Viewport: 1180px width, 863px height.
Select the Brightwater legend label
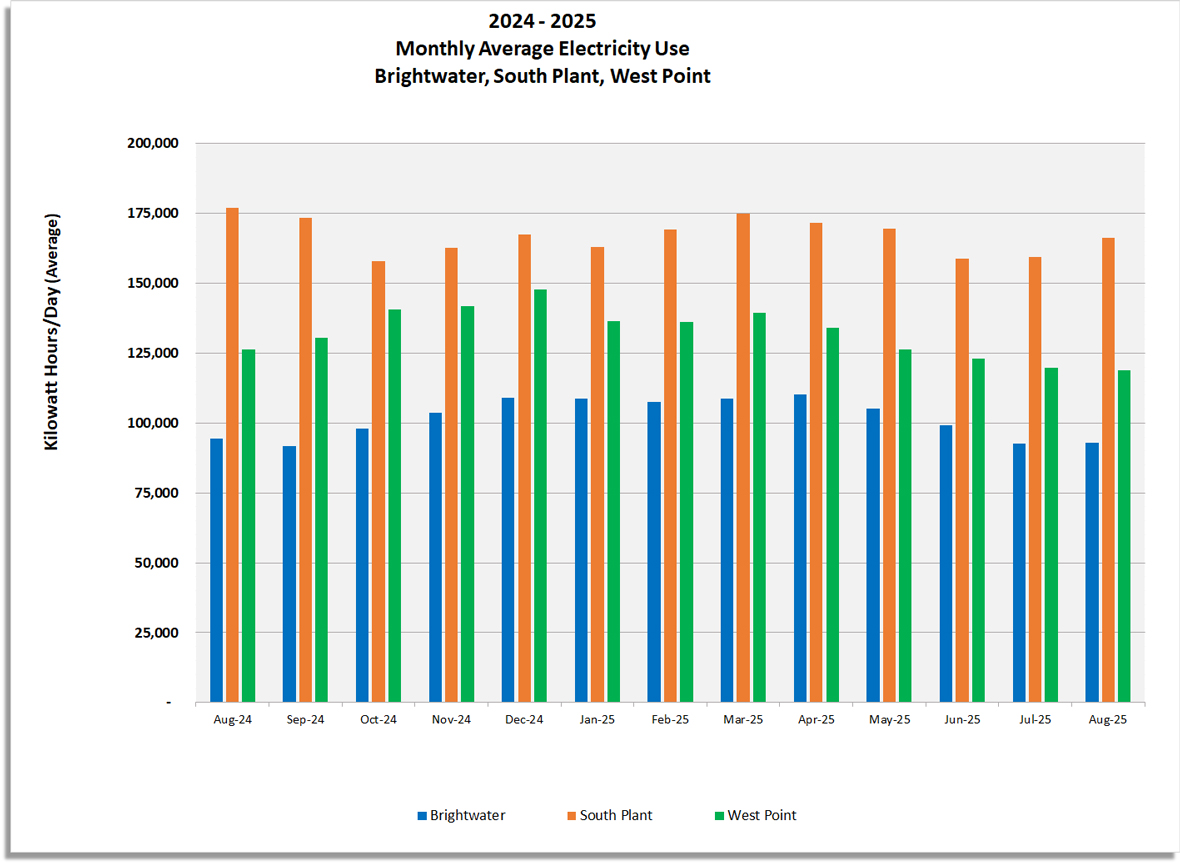pyautogui.click(x=467, y=815)
